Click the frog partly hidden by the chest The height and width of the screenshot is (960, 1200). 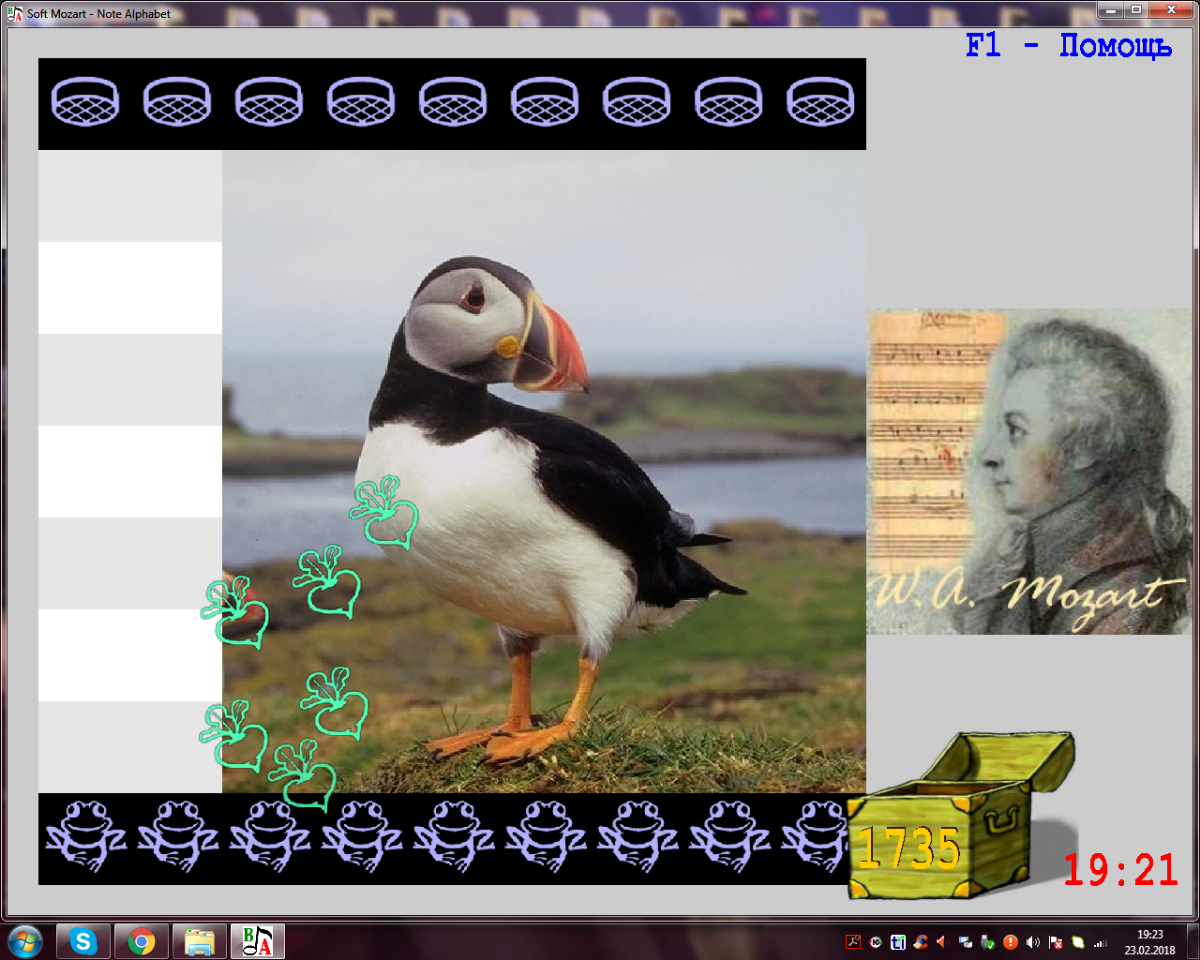tap(814, 836)
